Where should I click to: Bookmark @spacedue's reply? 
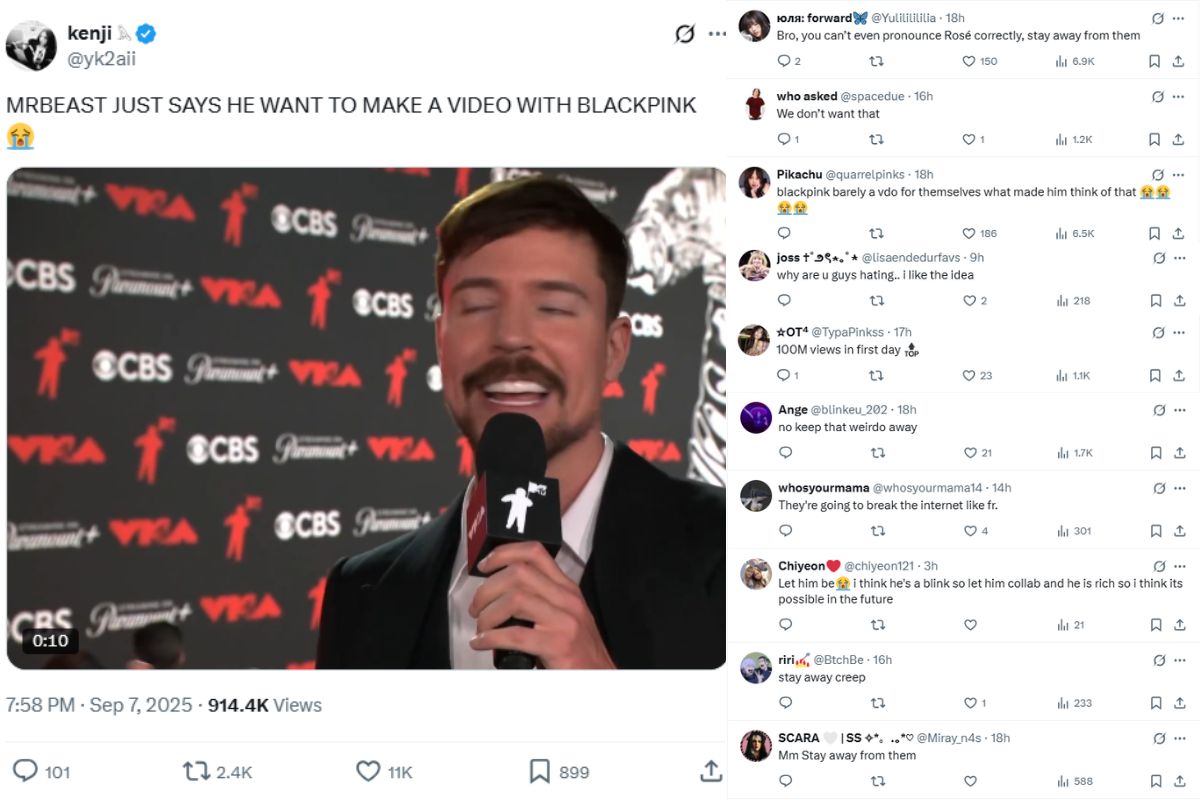point(1156,139)
